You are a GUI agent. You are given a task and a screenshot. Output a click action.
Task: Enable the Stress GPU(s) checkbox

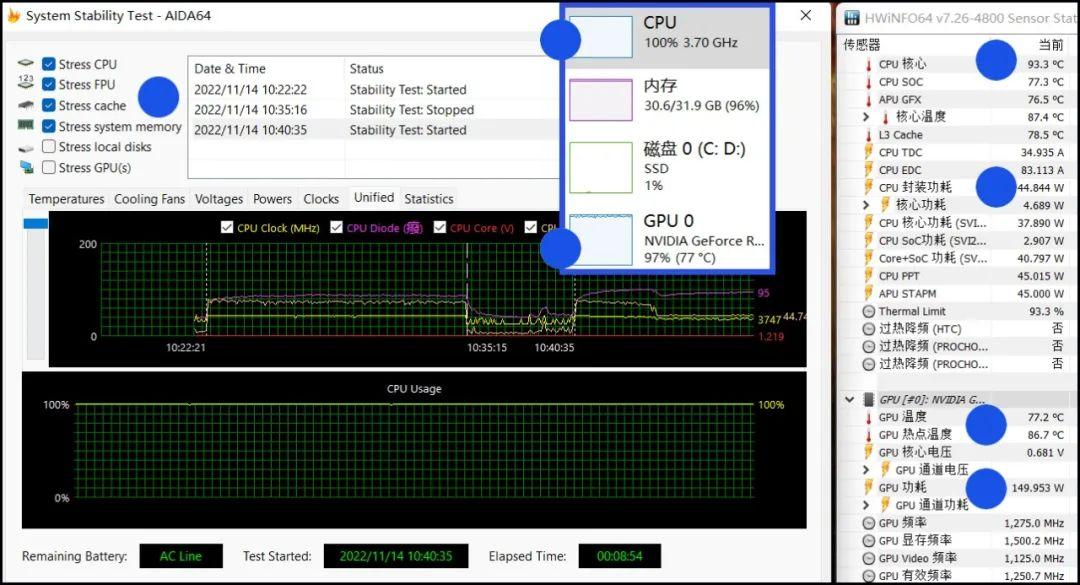49,168
